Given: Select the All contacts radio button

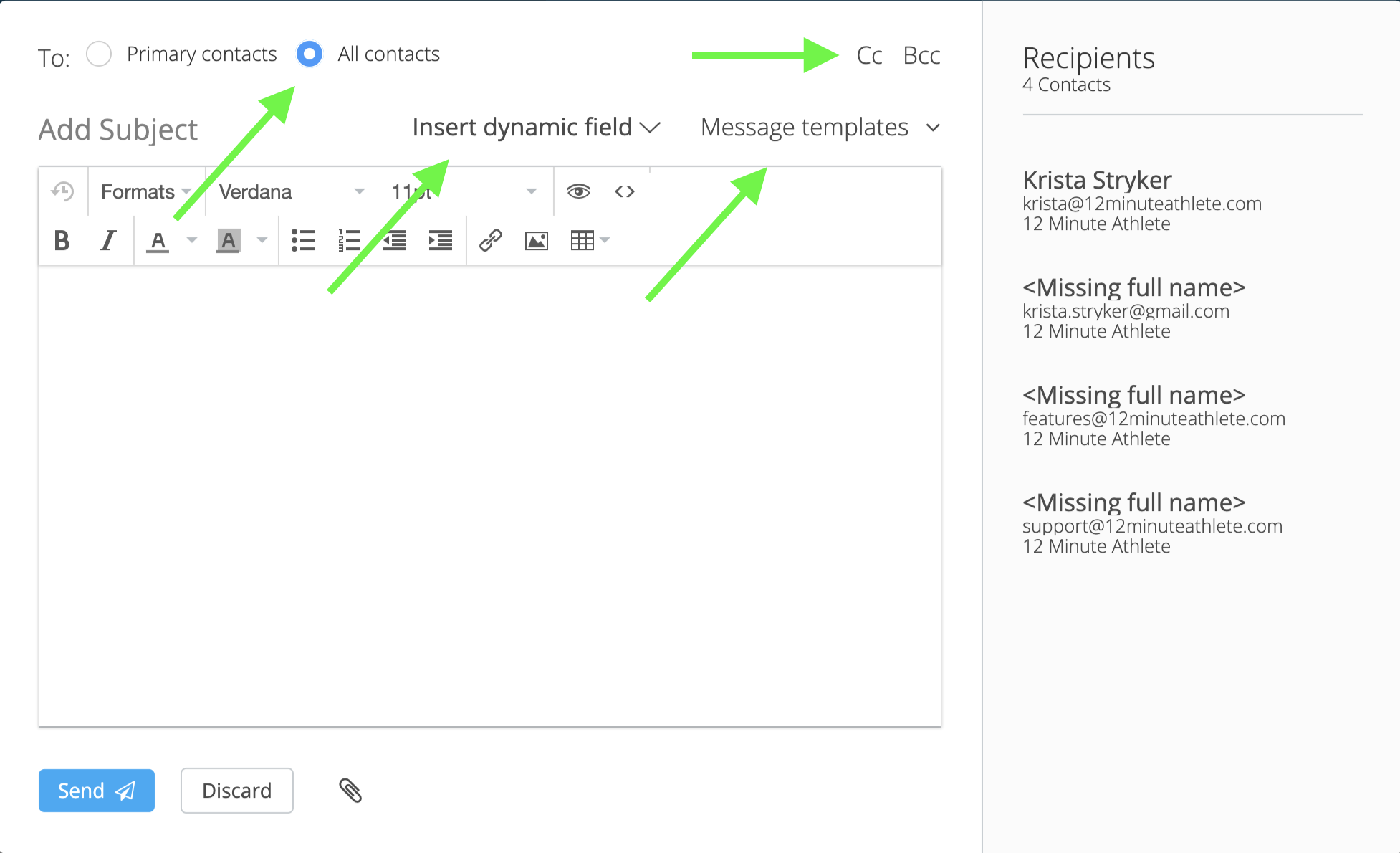Looking at the screenshot, I should pos(310,54).
